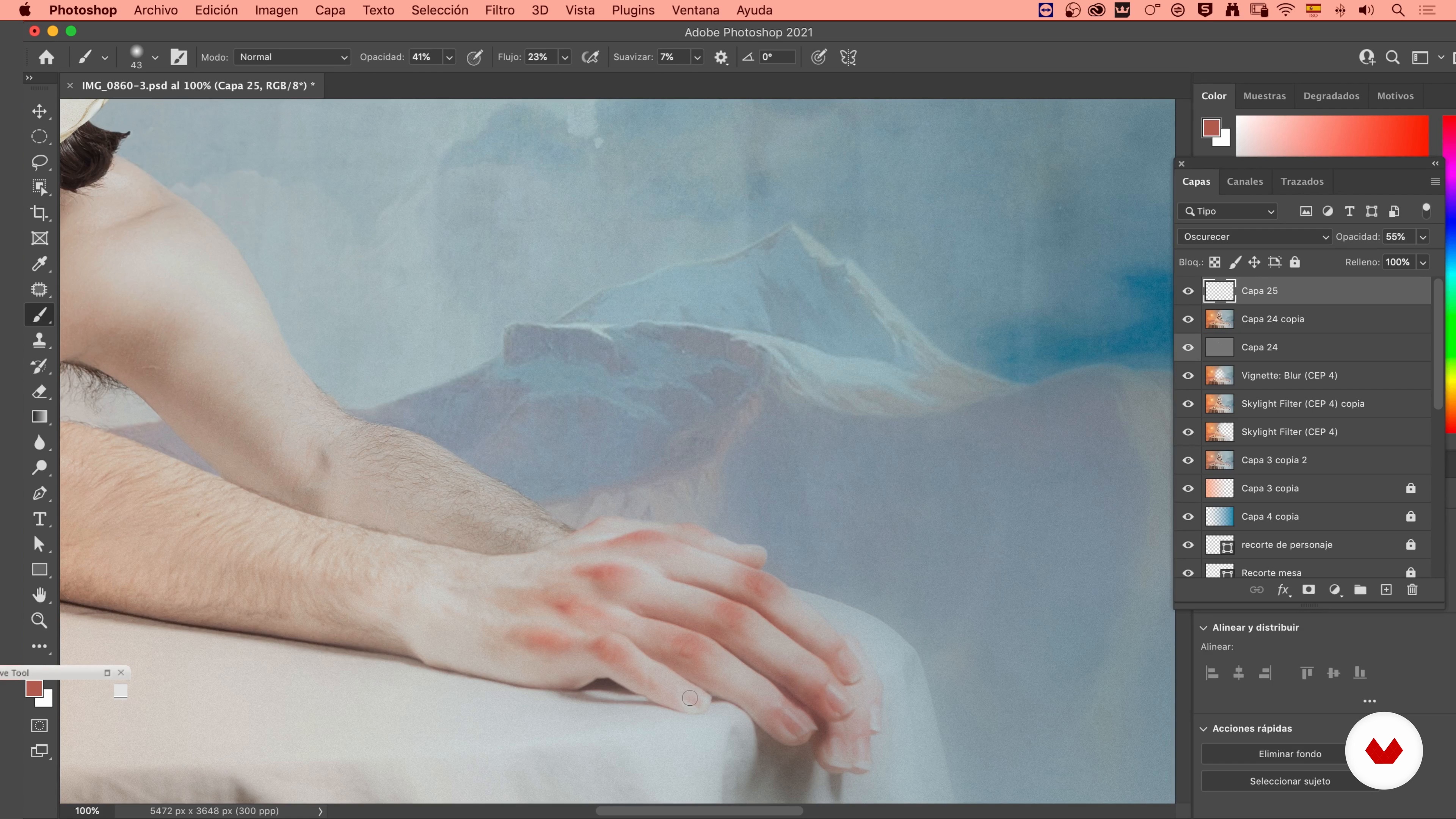Select the Dodge tool
This screenshot has width=1456, height=819.
pos(39,468)
